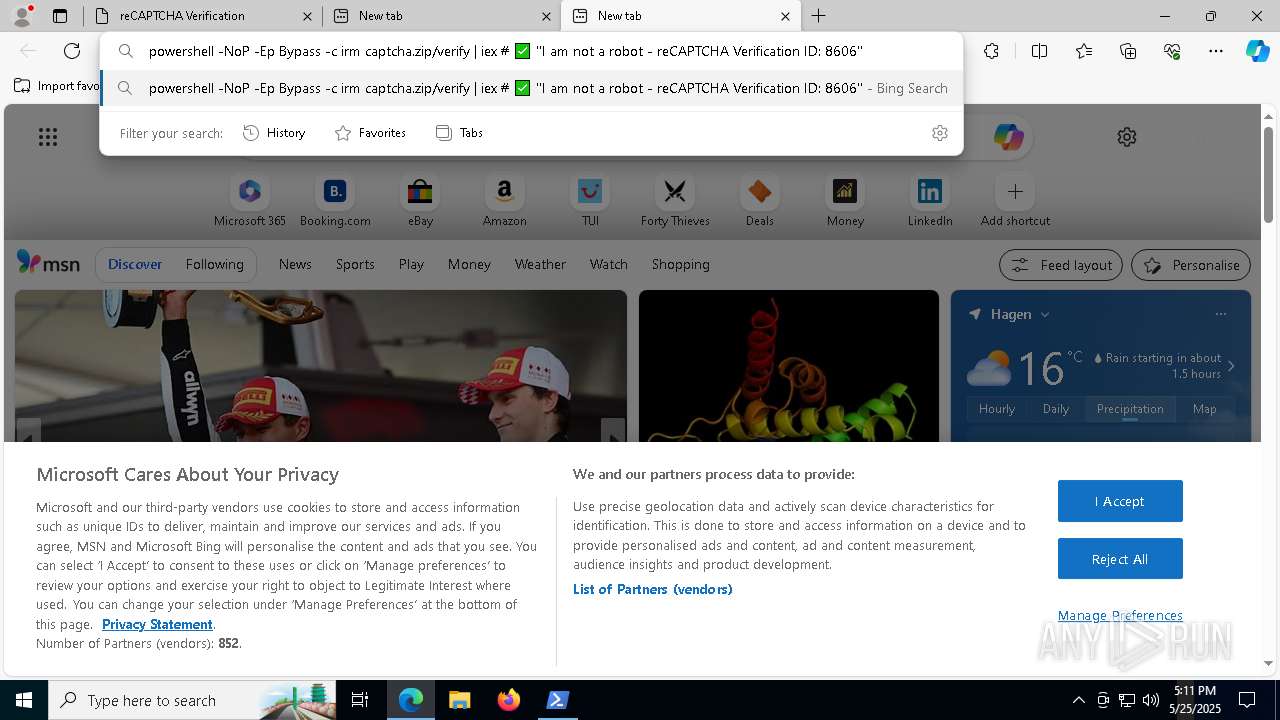The image size is (1280, 720).
Task: Select the Discover feed tab
Action: pos(135,265)
